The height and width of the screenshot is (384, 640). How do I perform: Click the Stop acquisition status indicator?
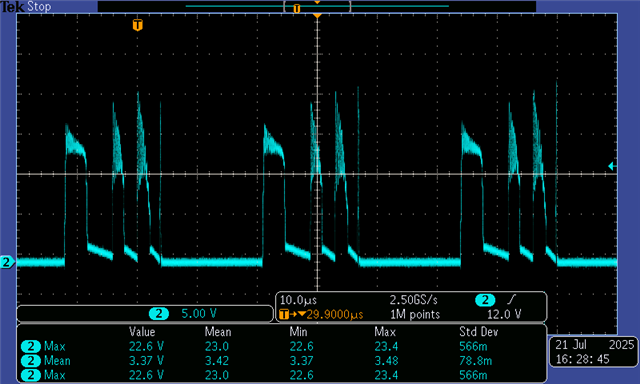(39, 6)
